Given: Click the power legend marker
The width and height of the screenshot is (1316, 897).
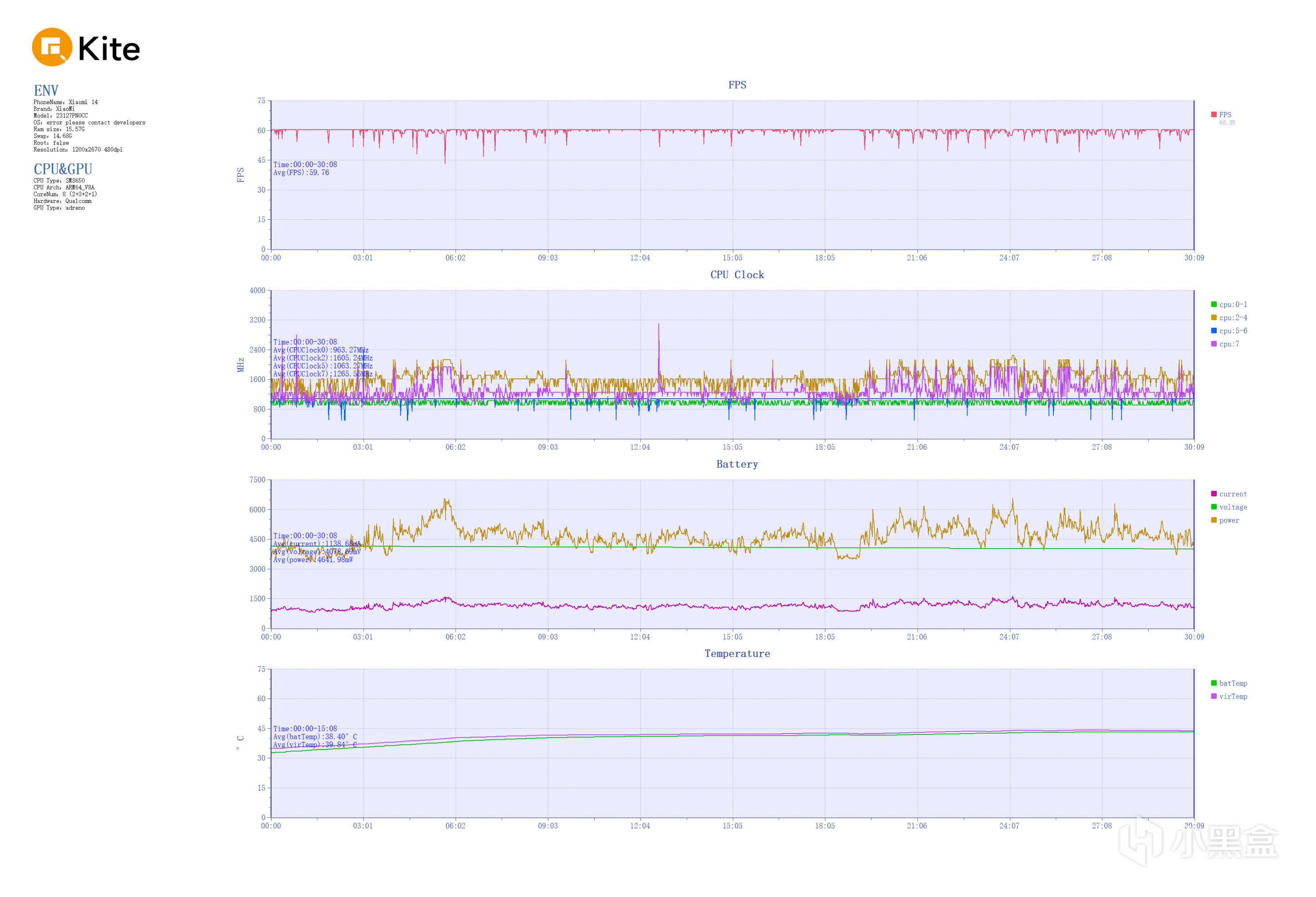Looking at the screenshot, I should pyautogui.click(x=1214, y=520).
